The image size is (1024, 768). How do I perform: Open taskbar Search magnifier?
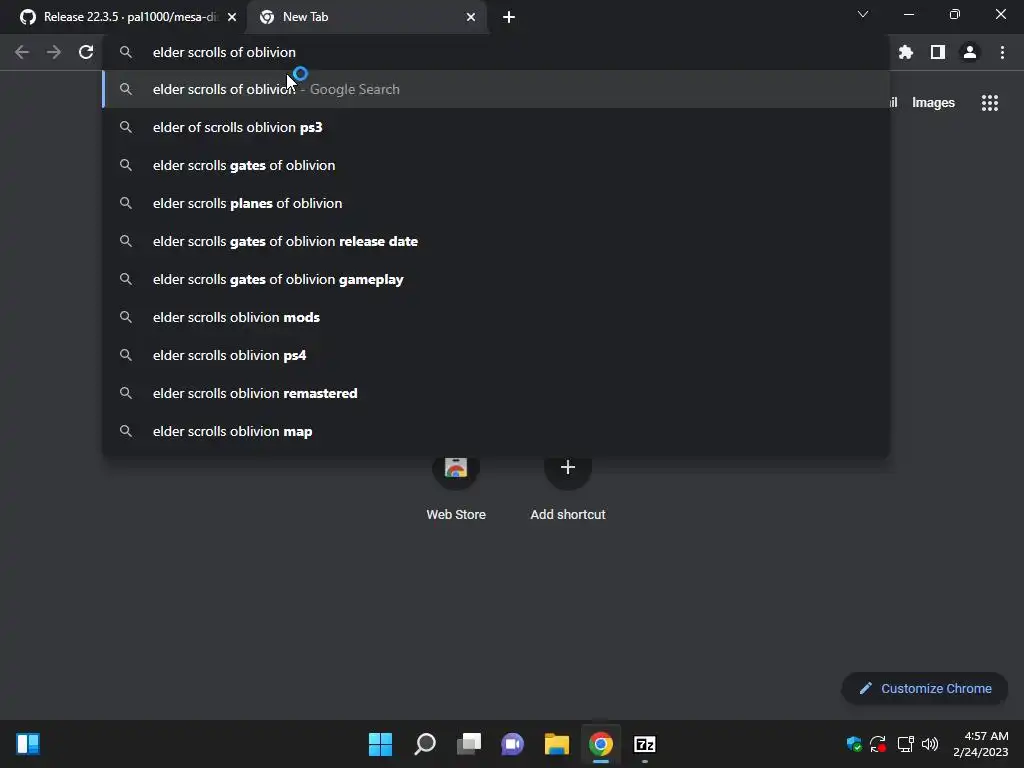tap(424, 744)
